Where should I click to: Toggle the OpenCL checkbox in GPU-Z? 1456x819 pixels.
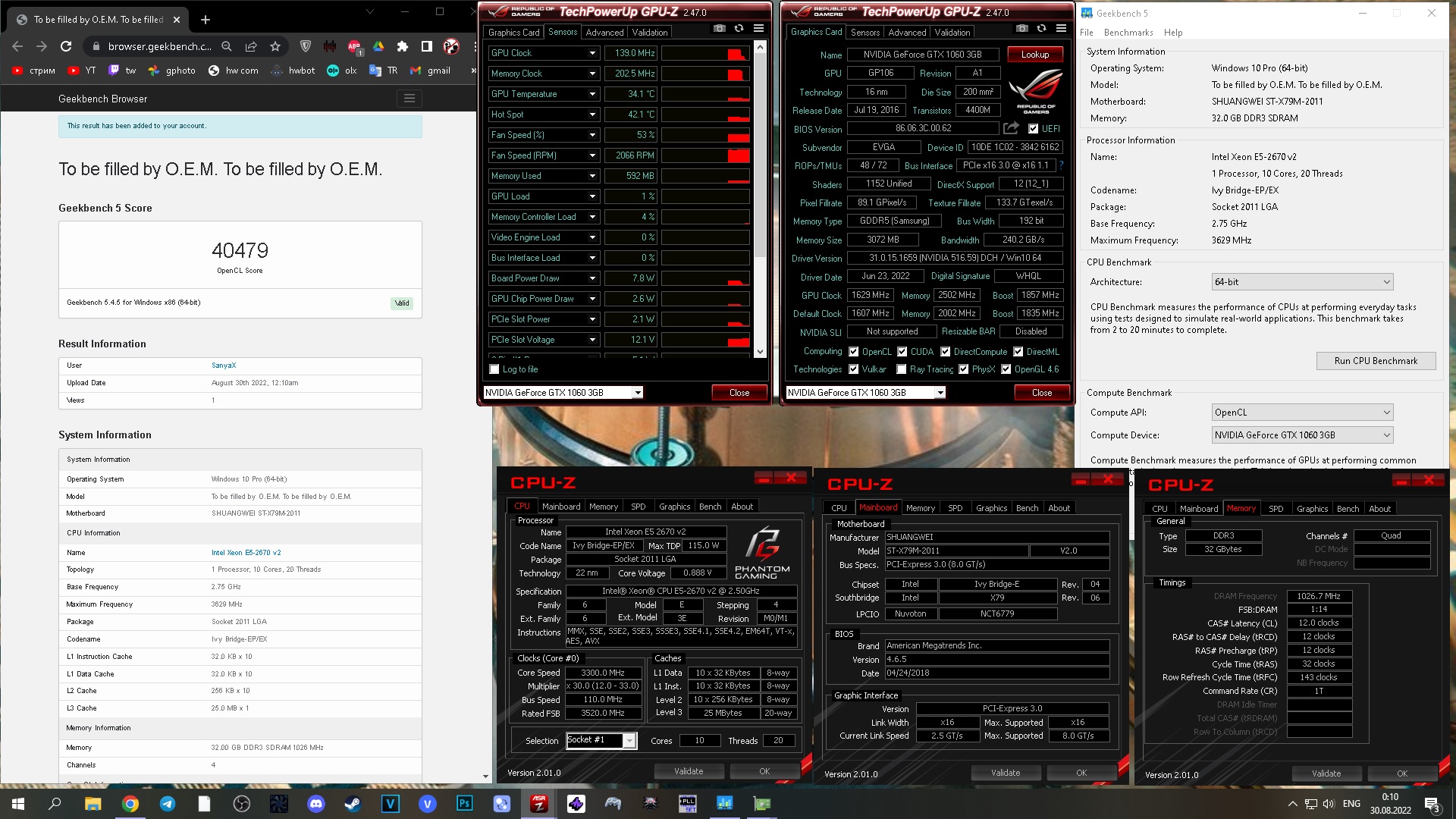pyautogui.click(x=854, y=352)
